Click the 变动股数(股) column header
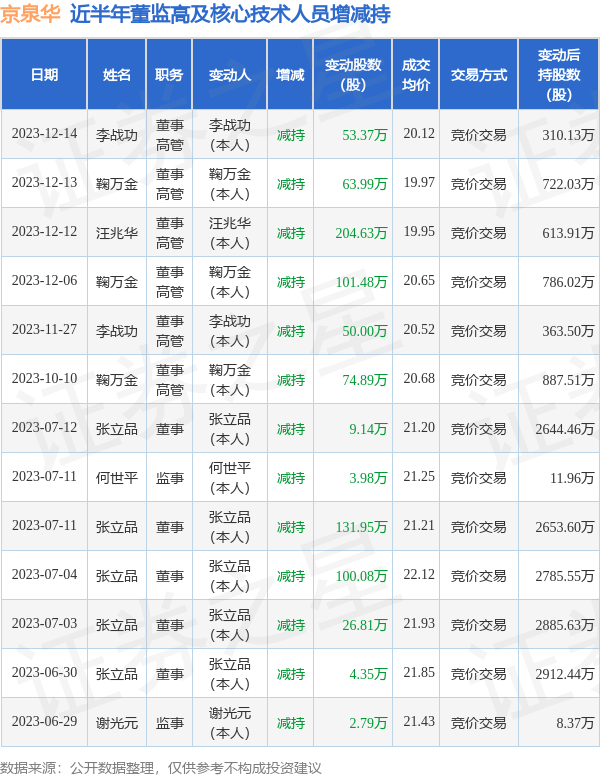The width and height of the screenshot is (600, 777). (352, 75)
